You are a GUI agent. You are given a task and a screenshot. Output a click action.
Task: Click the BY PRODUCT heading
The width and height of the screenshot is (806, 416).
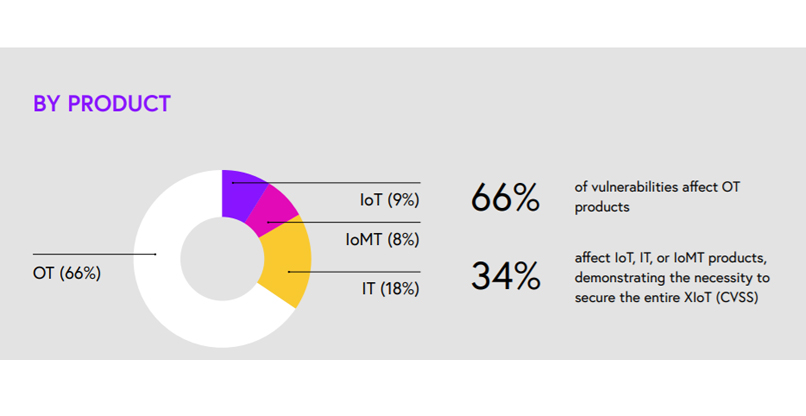click(102, 104)
